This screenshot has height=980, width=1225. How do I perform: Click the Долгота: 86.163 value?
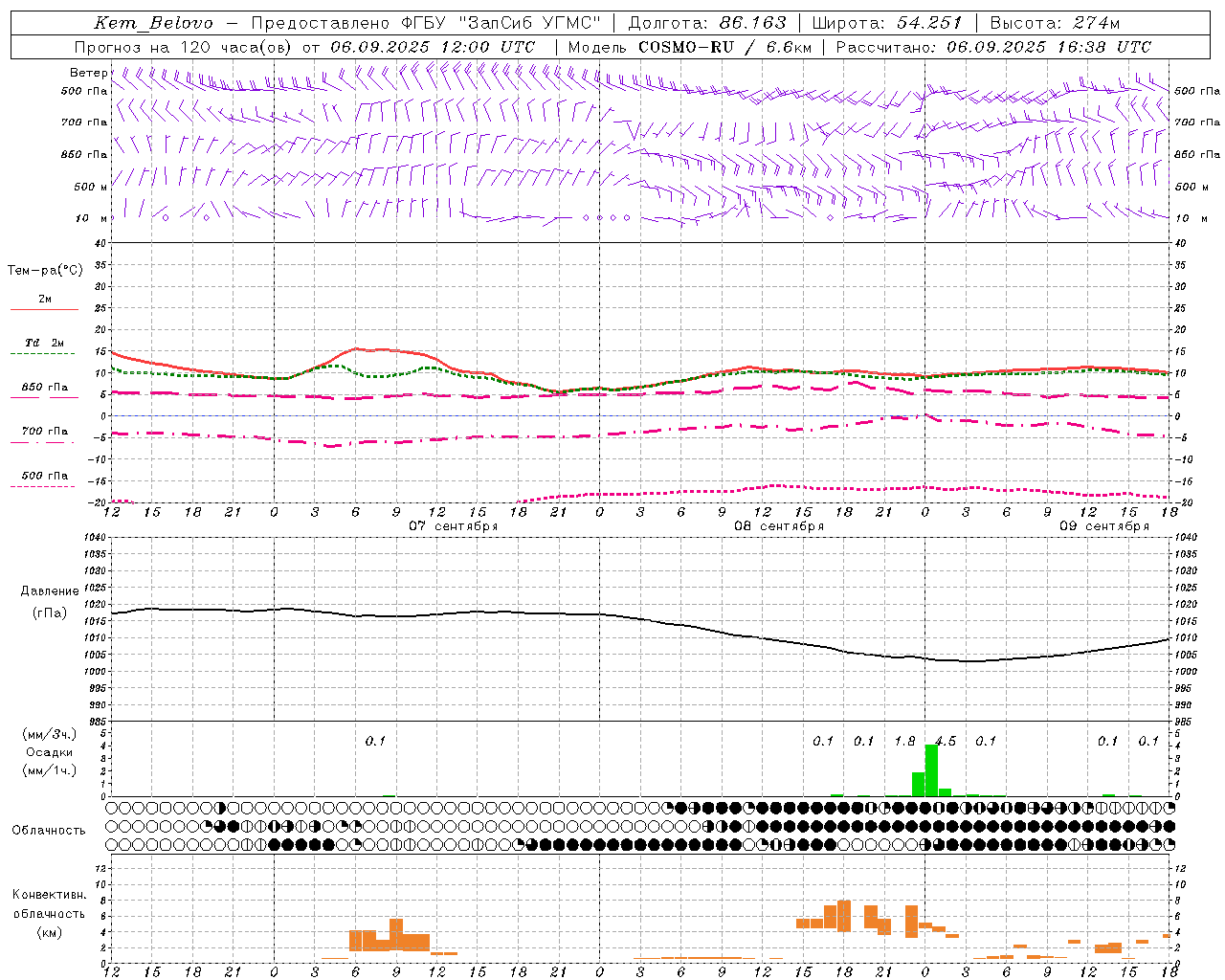coord(706,23)
